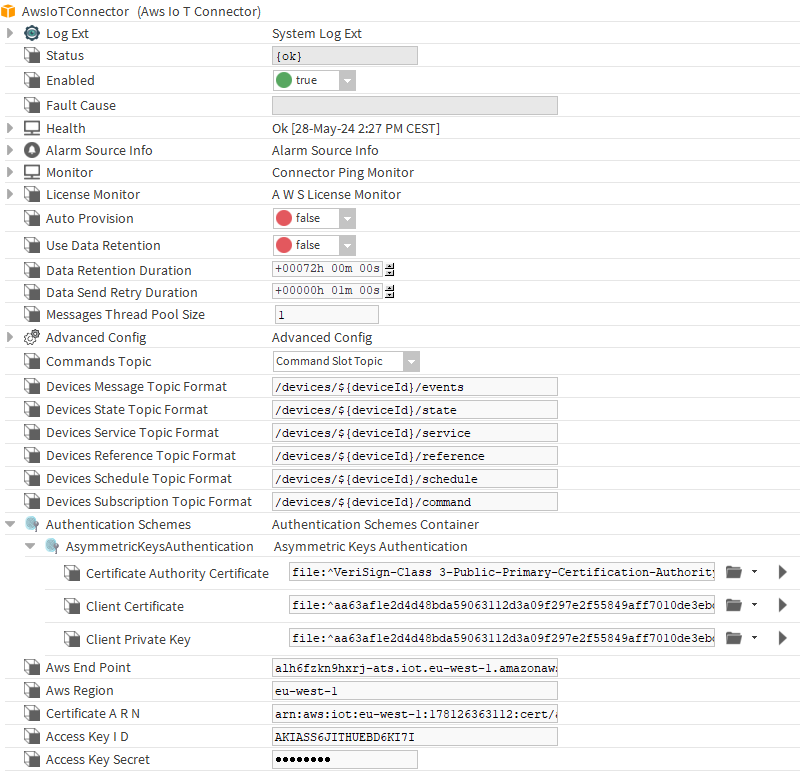Open the Enabled true/false dropdown

tap(347, 81)
